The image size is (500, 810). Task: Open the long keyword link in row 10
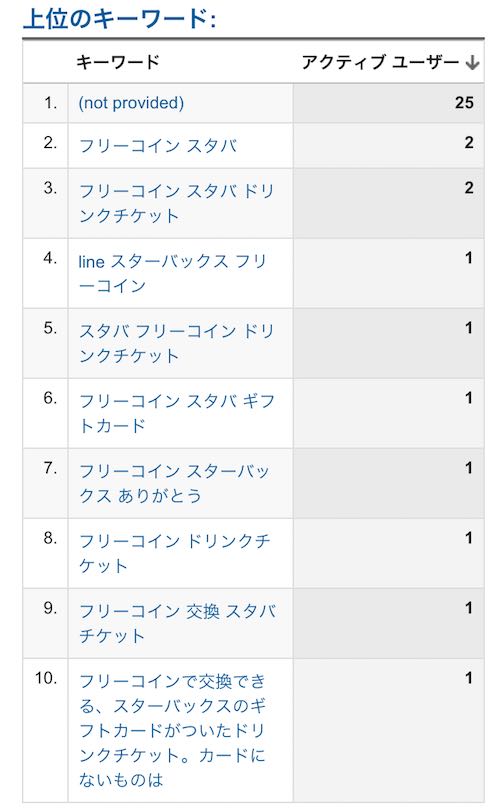173,730
